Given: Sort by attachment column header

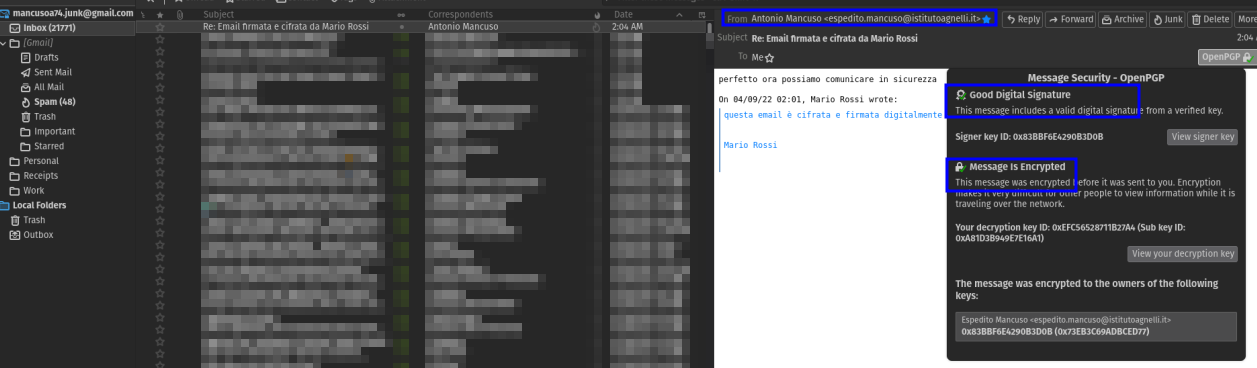Looking at the screenshot, I should tap(179, 14).
